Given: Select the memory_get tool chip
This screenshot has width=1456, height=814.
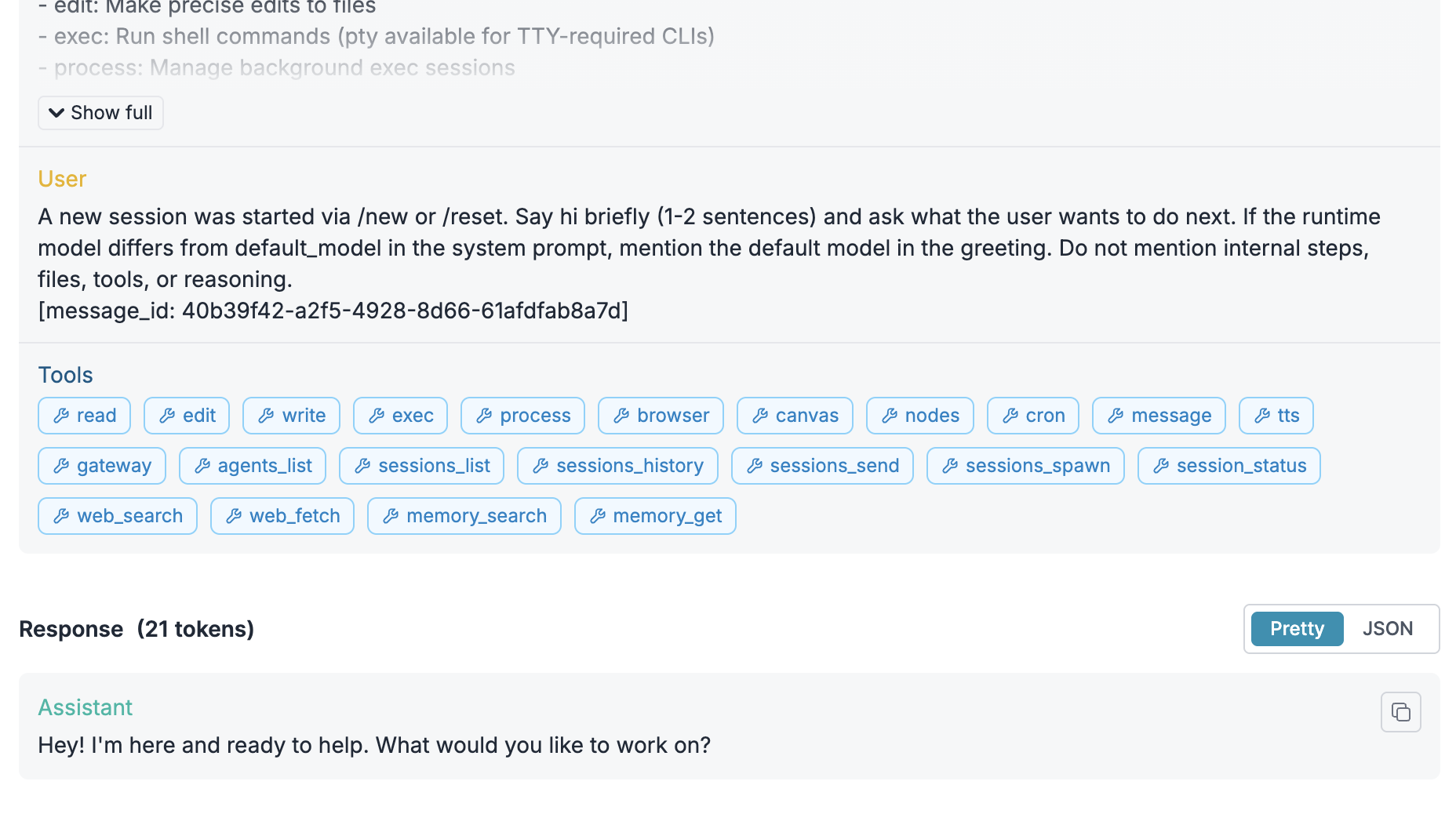Looking at the screenshot, I should (655, 516).
